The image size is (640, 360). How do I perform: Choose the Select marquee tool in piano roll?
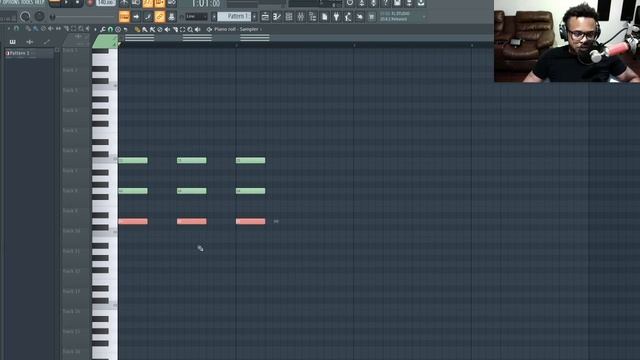[182, 29]
